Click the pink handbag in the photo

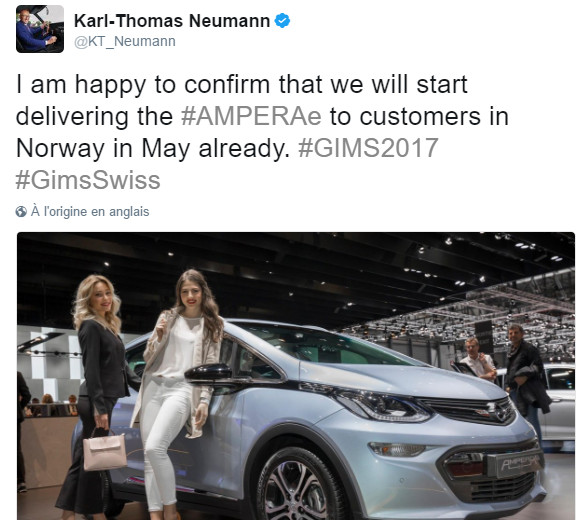click(104, 451)
